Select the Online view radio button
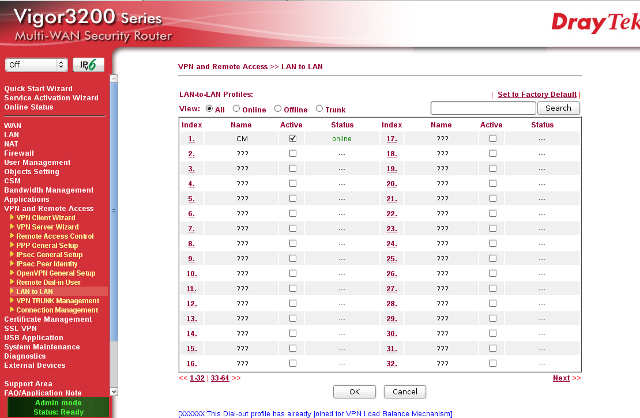640x418 pixels. pyautogui.click(x=236, y=109)
